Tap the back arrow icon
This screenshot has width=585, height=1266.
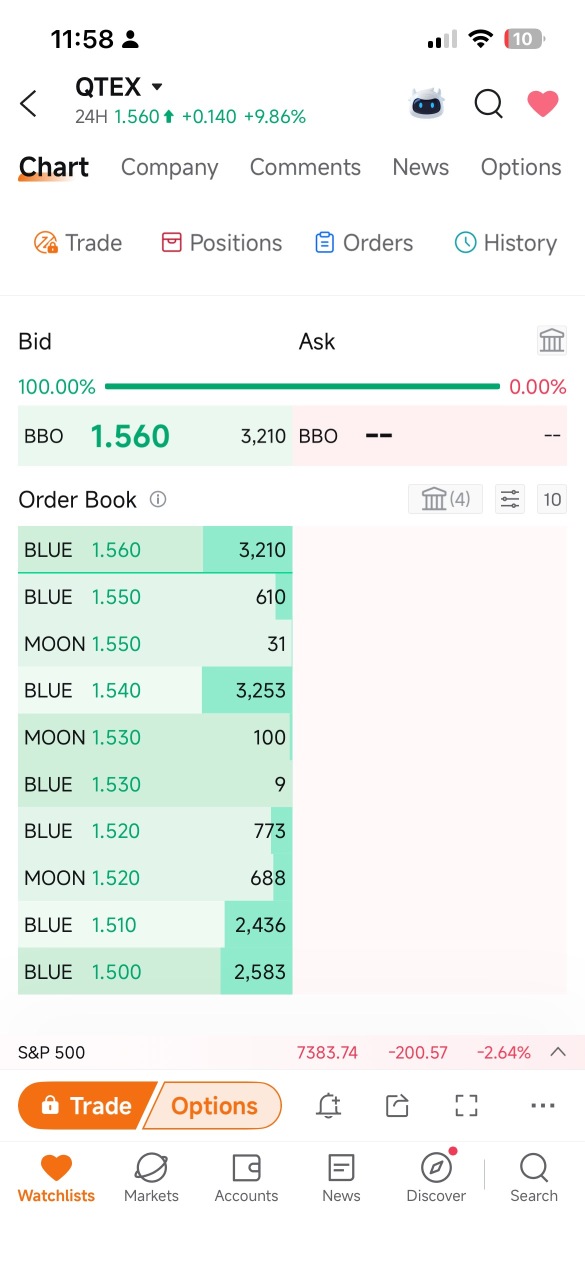[28, 103]
